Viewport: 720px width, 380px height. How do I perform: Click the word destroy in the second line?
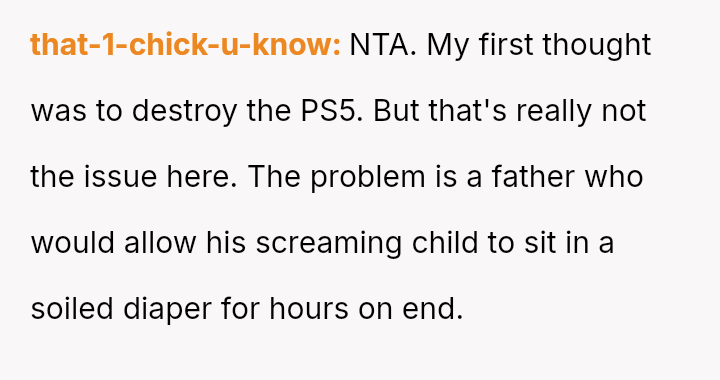pyautogui.click(x=184, y=112)
